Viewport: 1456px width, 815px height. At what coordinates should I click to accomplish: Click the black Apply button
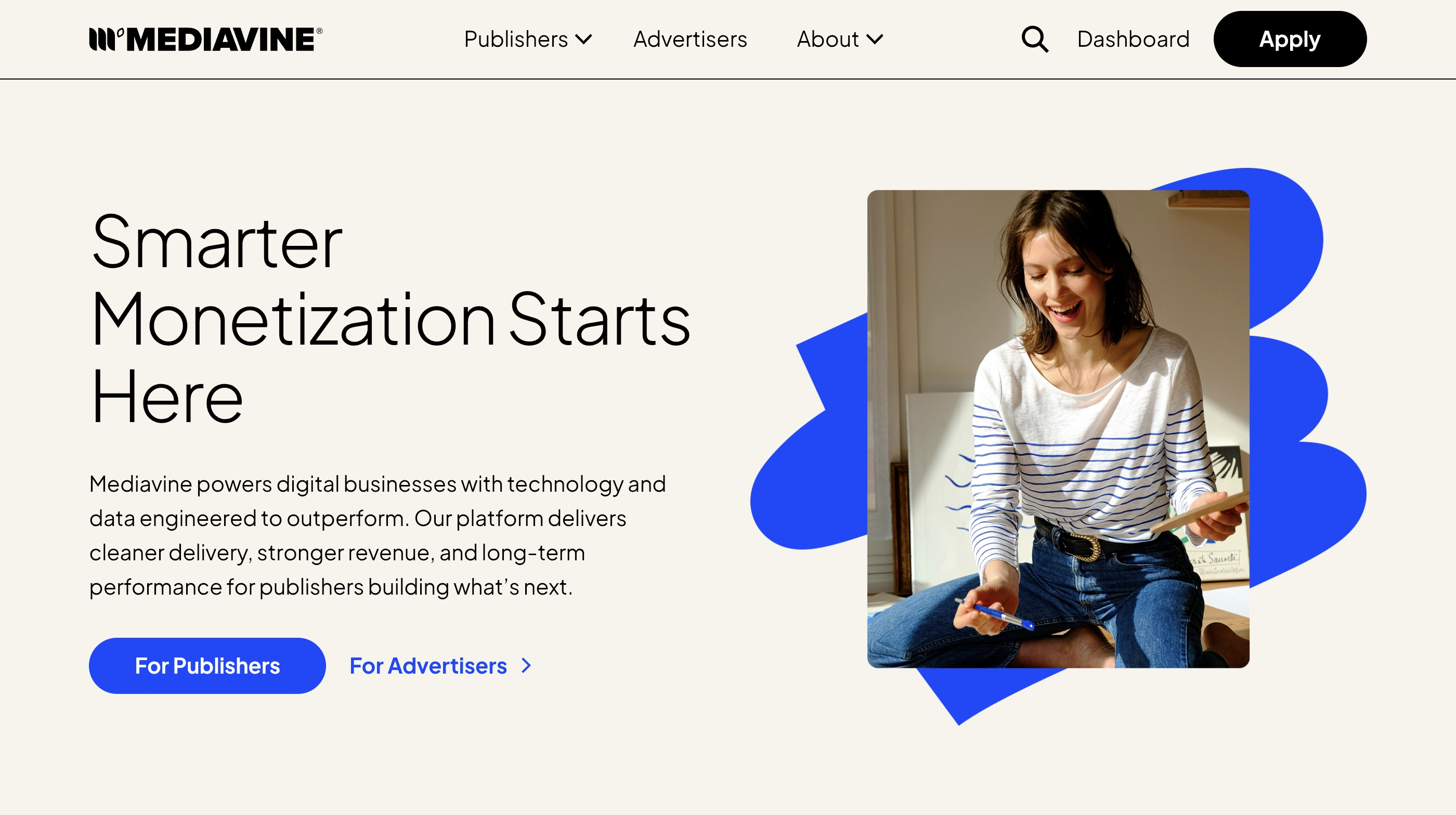[x=1290, y=39]
